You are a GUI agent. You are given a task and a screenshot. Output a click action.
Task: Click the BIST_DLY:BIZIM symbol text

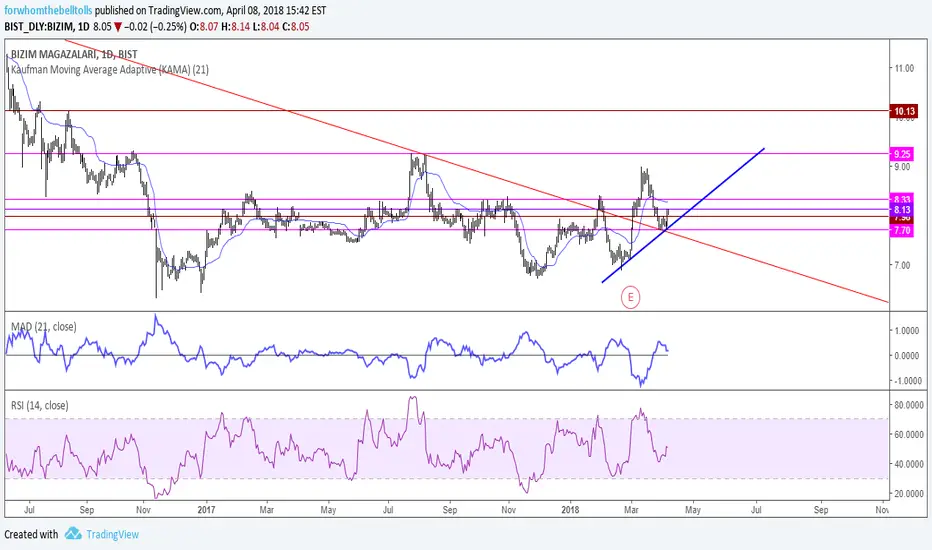click(x=39, y=27)
